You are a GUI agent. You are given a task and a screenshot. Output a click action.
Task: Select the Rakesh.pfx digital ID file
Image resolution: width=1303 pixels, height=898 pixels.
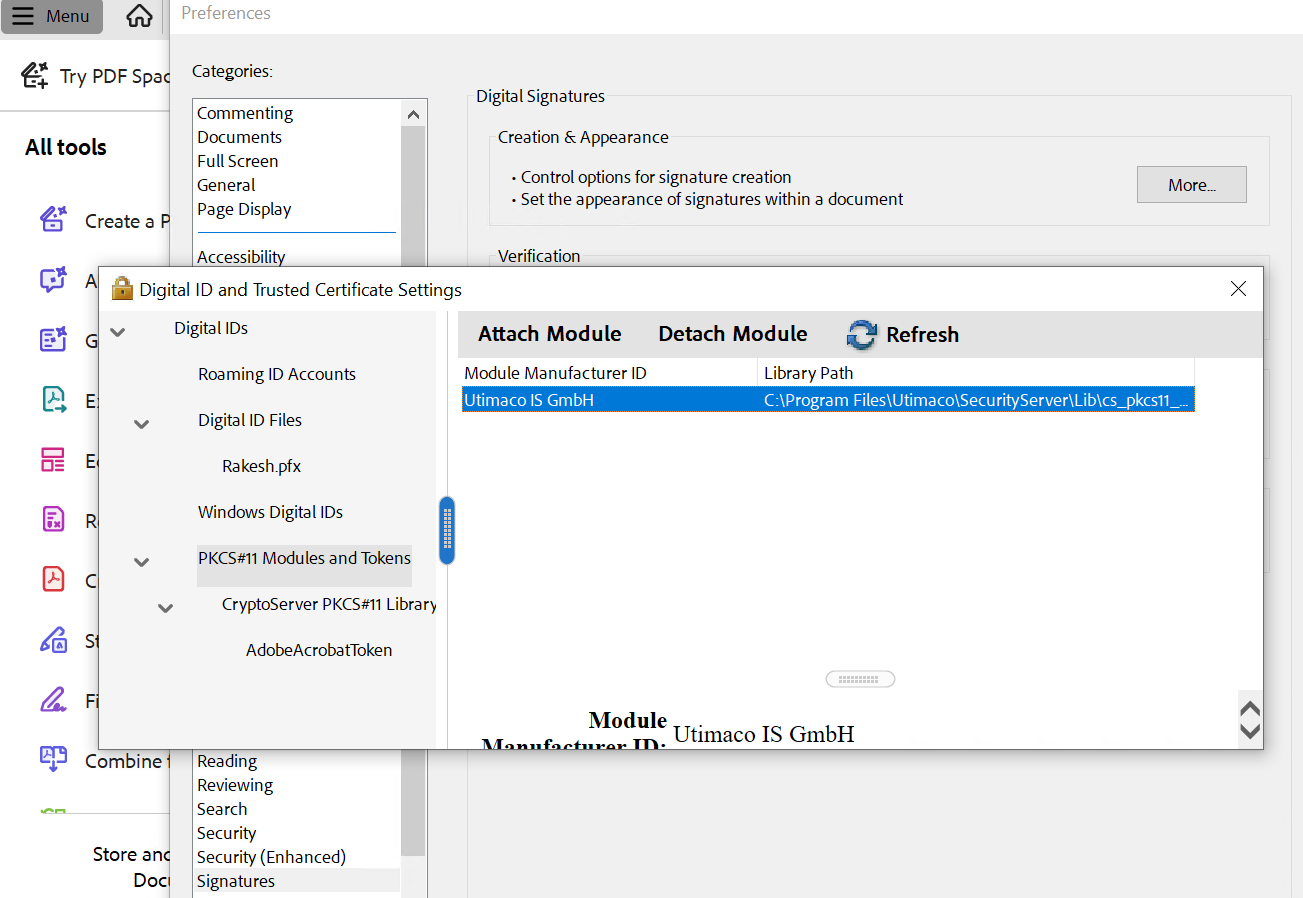[x=262, y=466]
